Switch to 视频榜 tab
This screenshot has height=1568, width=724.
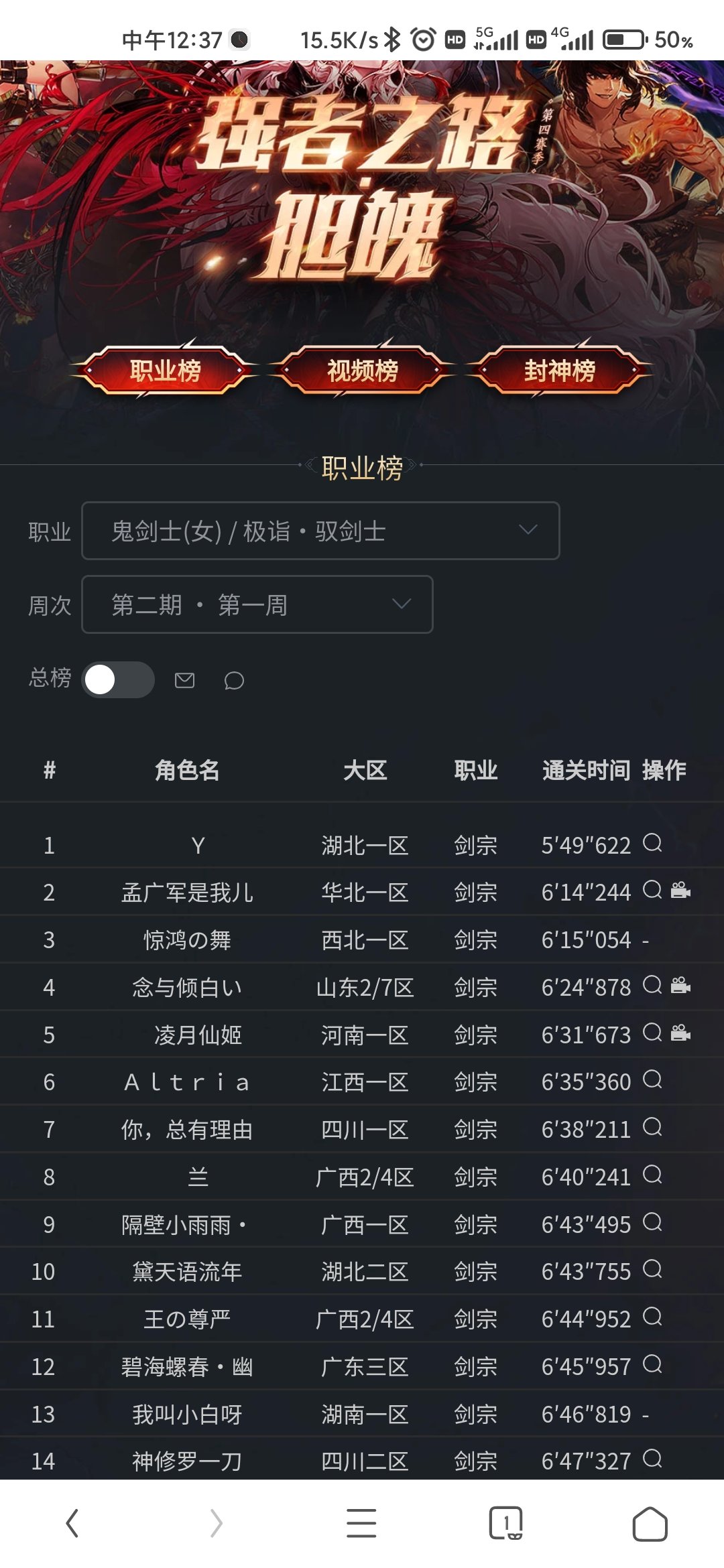(x=362, y=370)
